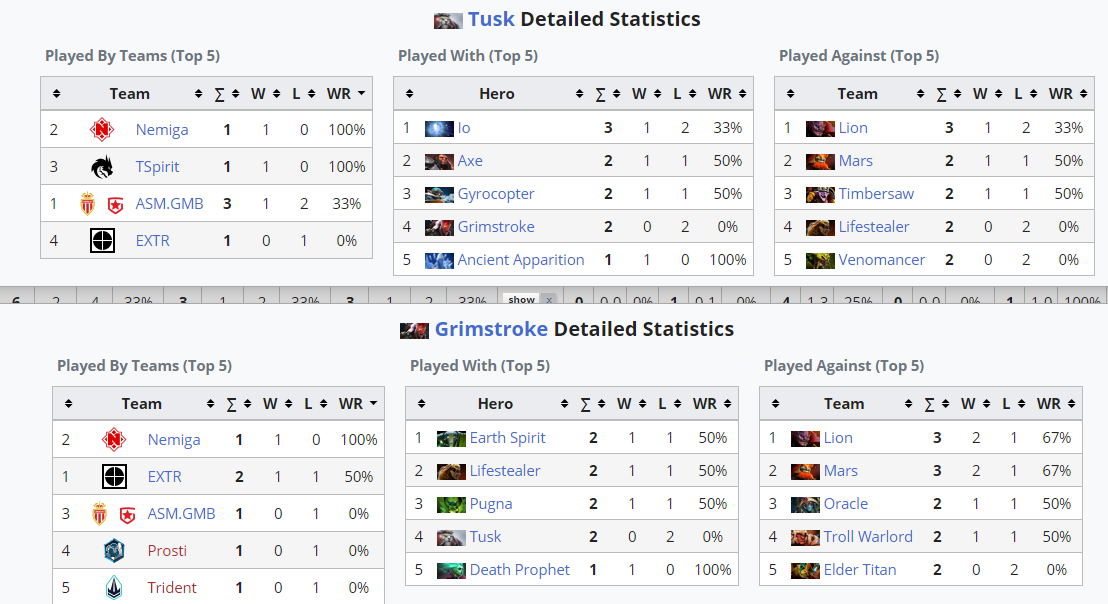The height and width of the screenshot is (604, 1108).
Task: Open the Elder Titan hero link
Action: pyautogui.click(x=859, y=570)
